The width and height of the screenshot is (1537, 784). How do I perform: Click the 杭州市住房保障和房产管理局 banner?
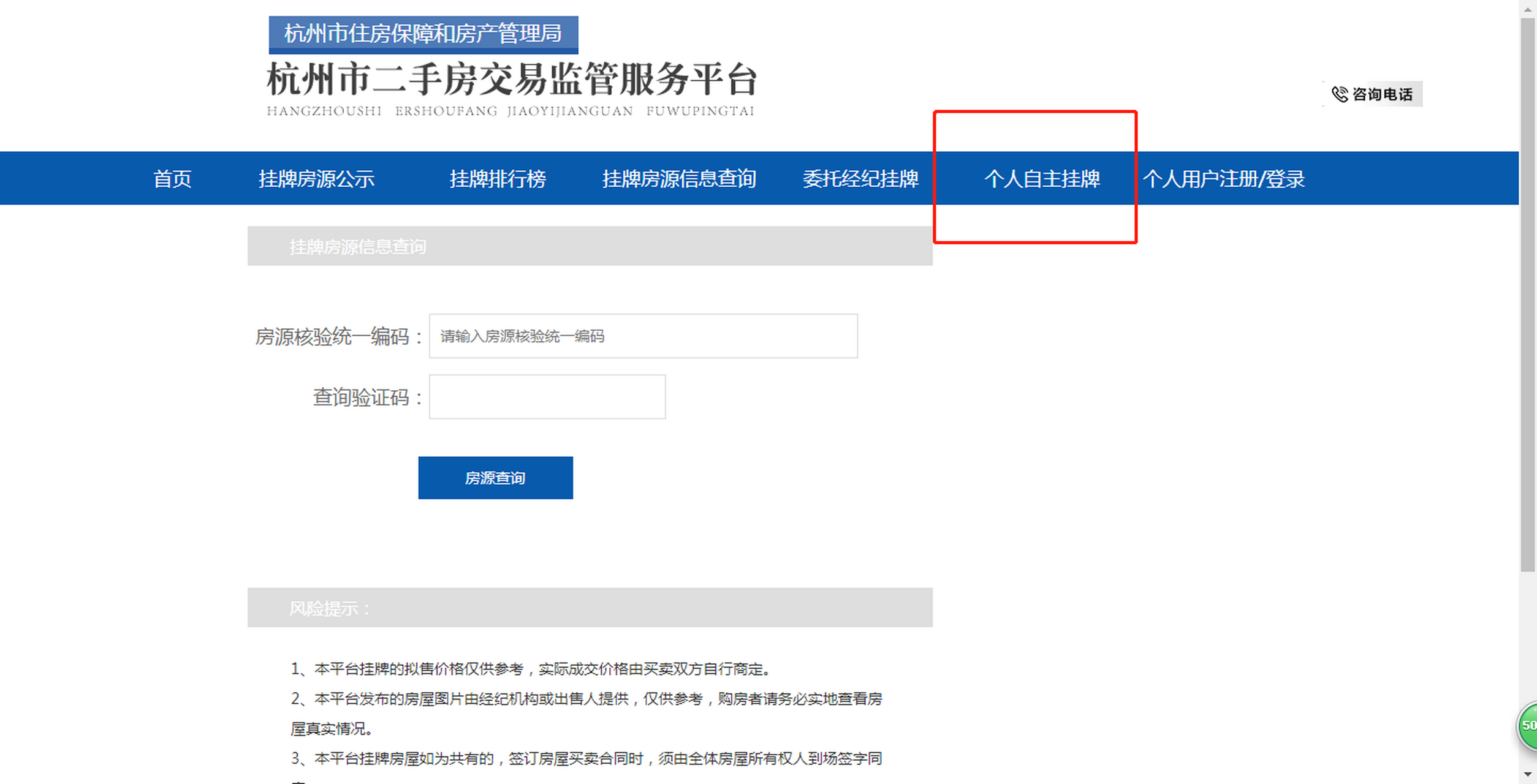[423, 34]
